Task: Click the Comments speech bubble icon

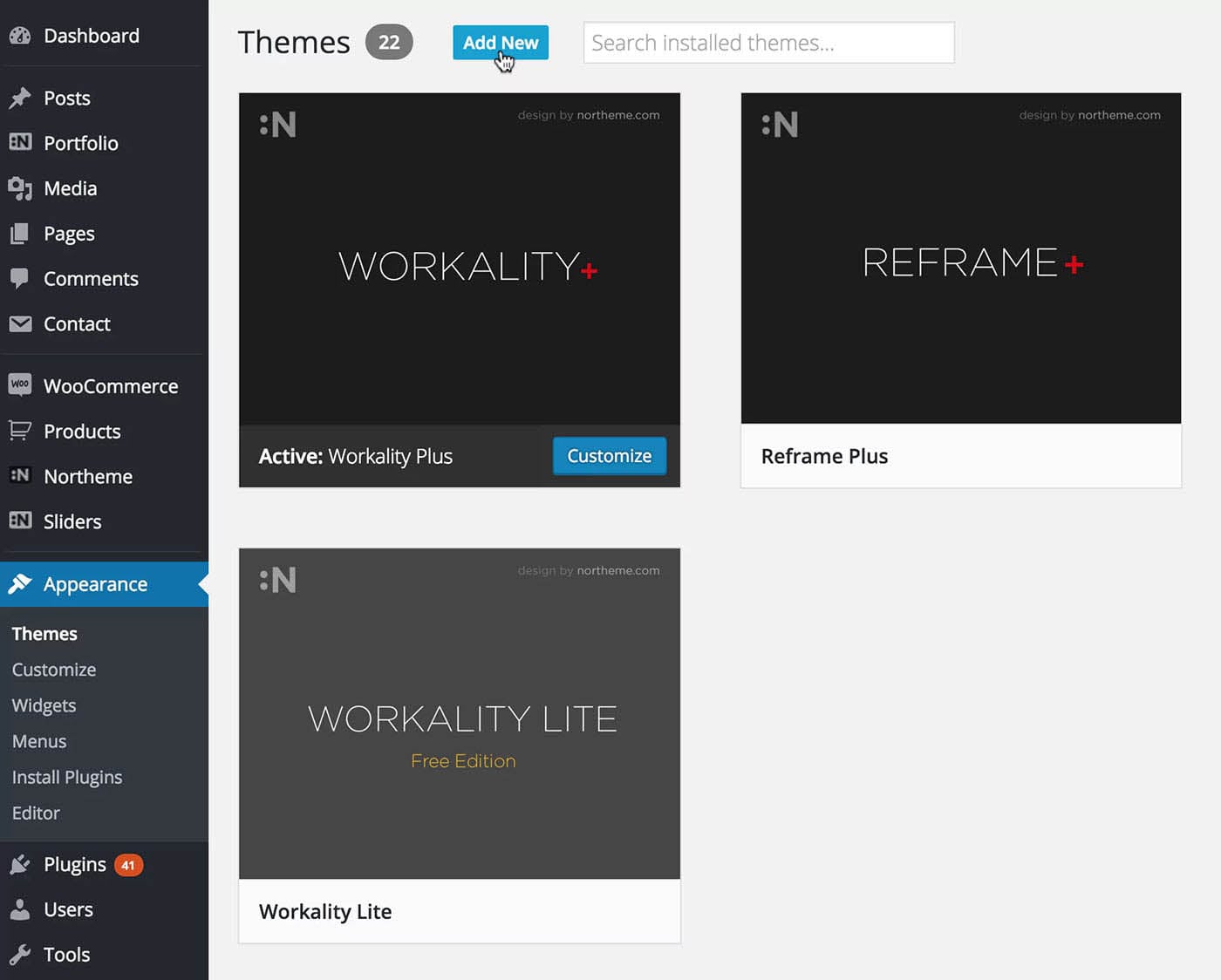Action: 20,278
